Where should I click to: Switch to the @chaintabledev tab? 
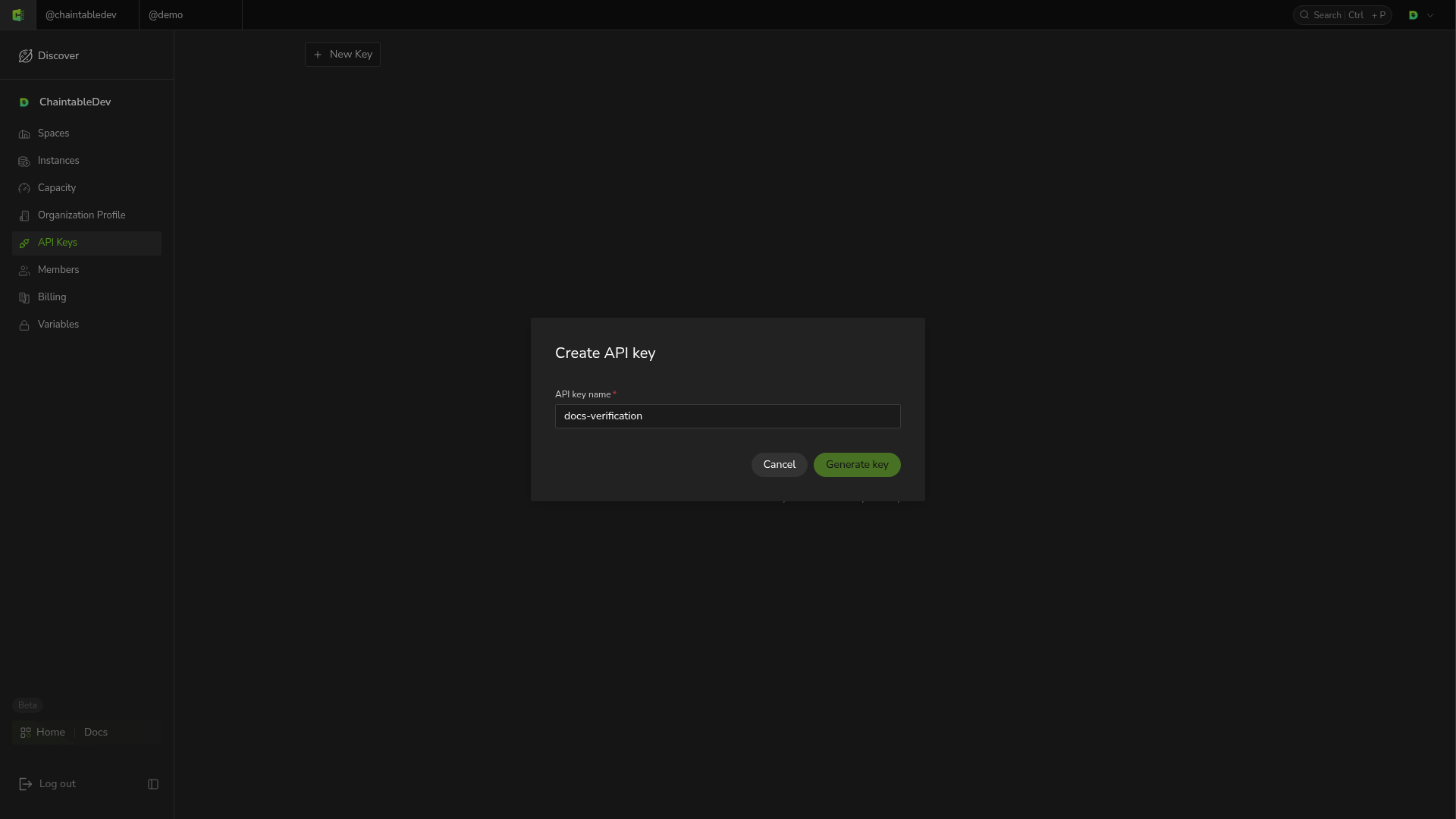(x=87, y=15)
